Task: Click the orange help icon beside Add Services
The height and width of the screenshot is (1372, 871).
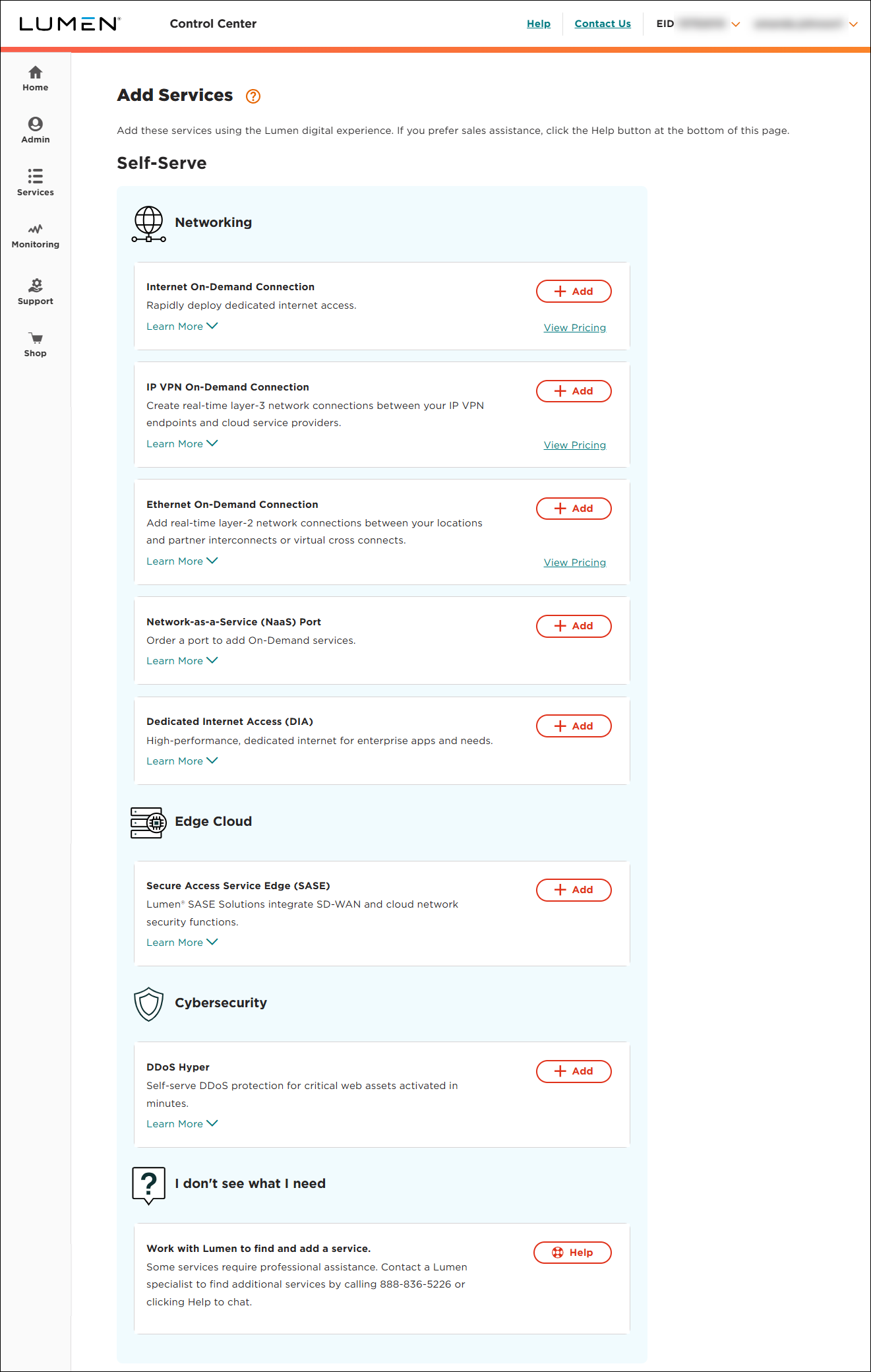Action: (253, 96)
